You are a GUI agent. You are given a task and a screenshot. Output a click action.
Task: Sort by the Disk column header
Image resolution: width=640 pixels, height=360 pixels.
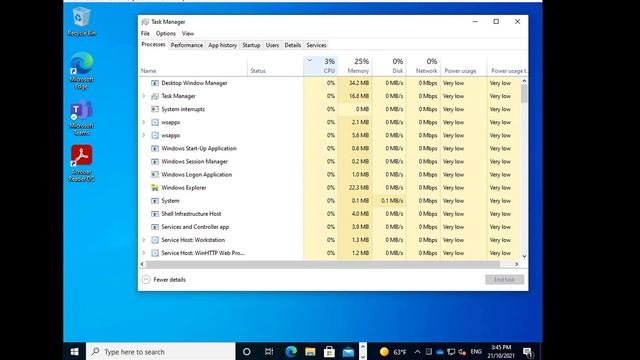[x=389, y=66]
